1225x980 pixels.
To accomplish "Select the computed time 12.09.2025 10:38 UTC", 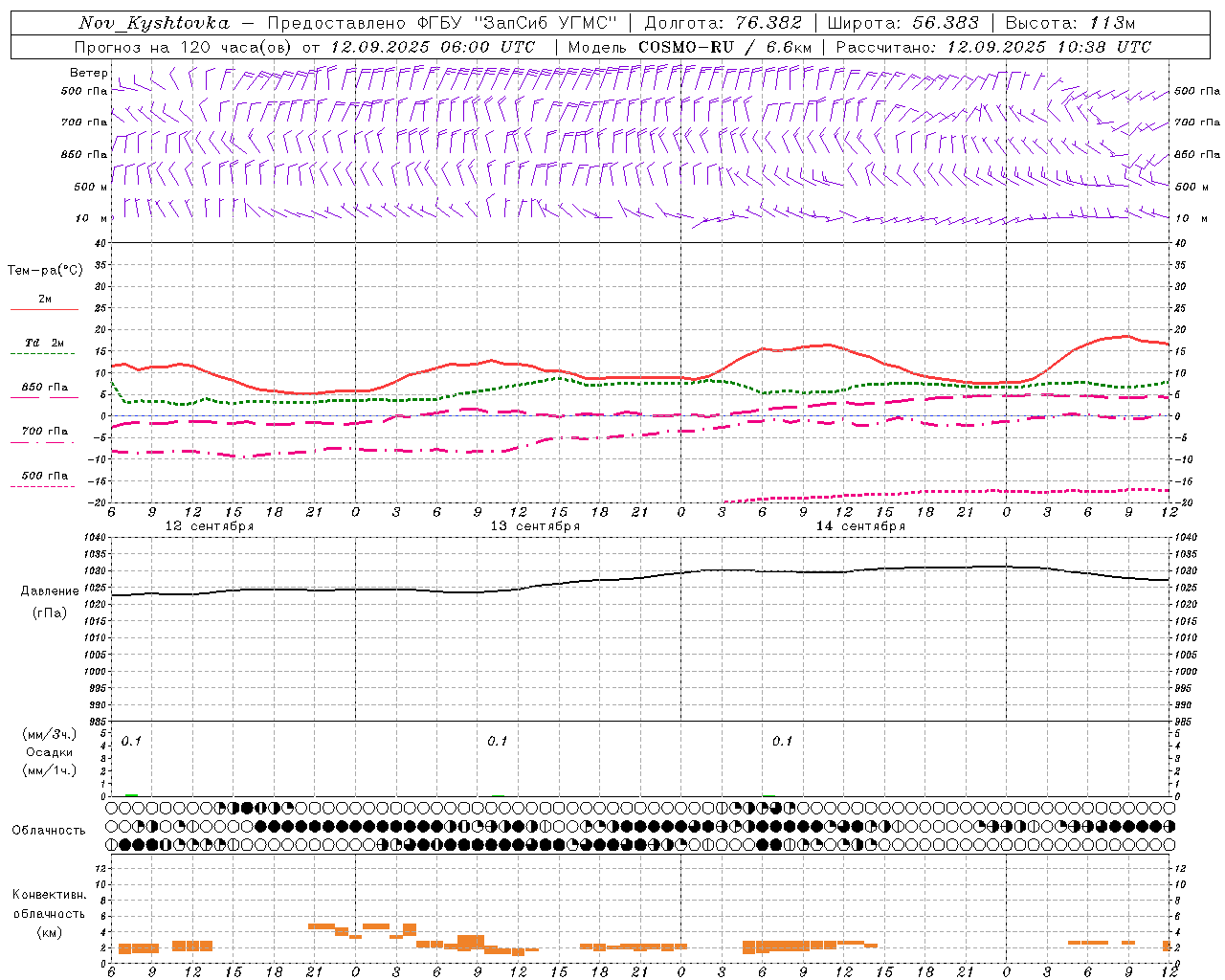I will pos(1049,47).
